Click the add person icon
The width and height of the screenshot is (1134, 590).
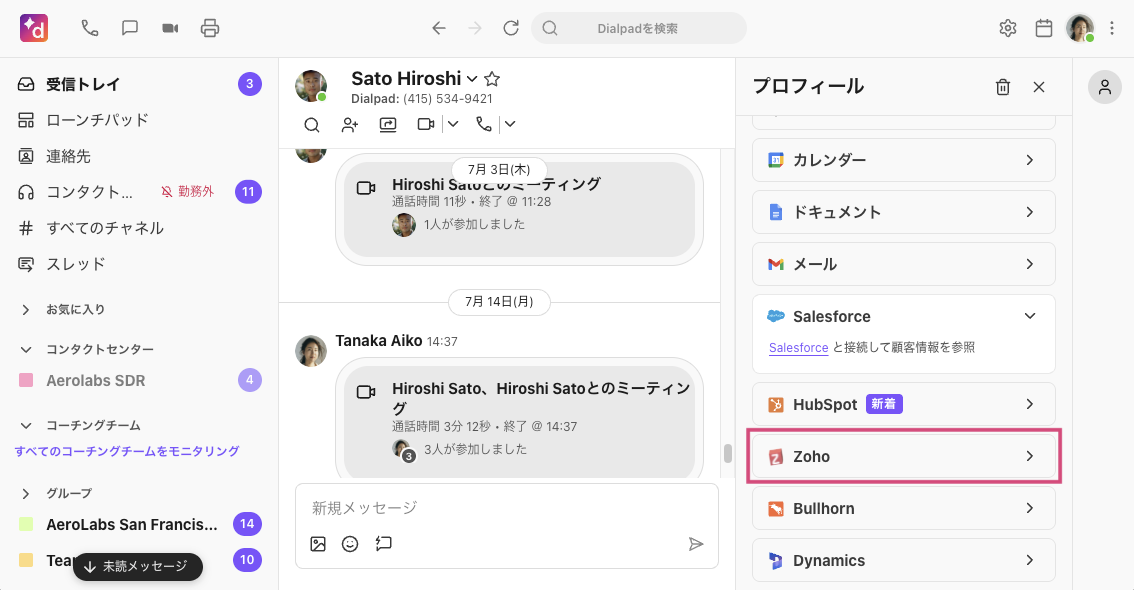(350, 124)
